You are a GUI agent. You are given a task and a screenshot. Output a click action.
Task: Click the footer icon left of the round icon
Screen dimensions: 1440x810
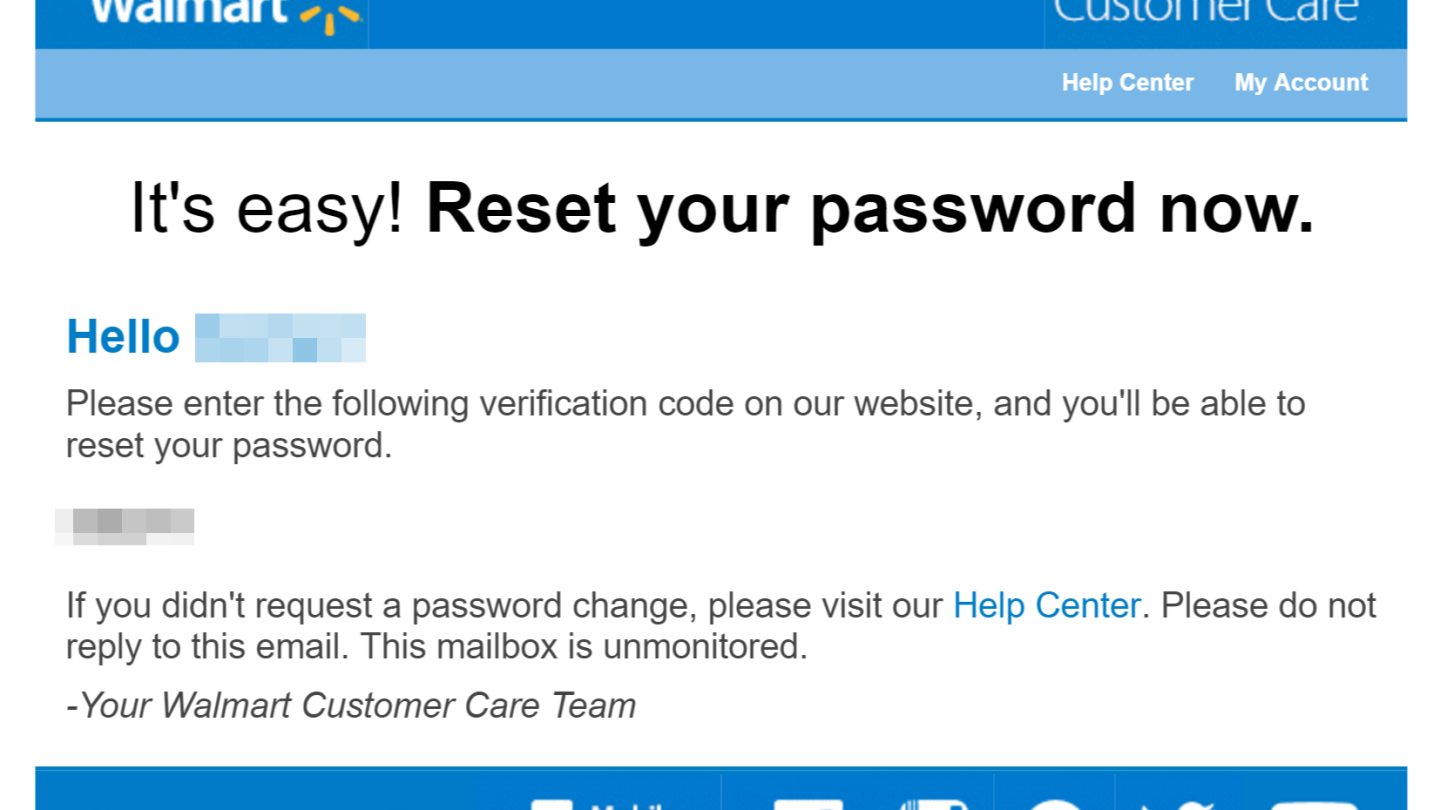pyautogui.click(x=934, y=804)
